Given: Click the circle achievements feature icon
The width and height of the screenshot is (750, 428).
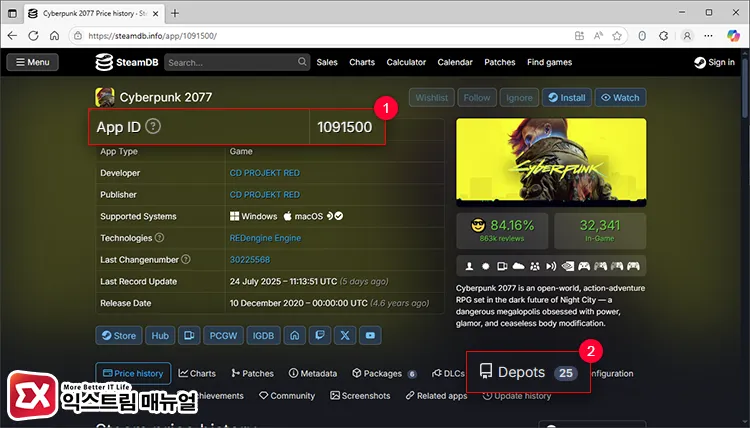Looking at the screenshot, I should pyautogui.click(x=485, y=266).
